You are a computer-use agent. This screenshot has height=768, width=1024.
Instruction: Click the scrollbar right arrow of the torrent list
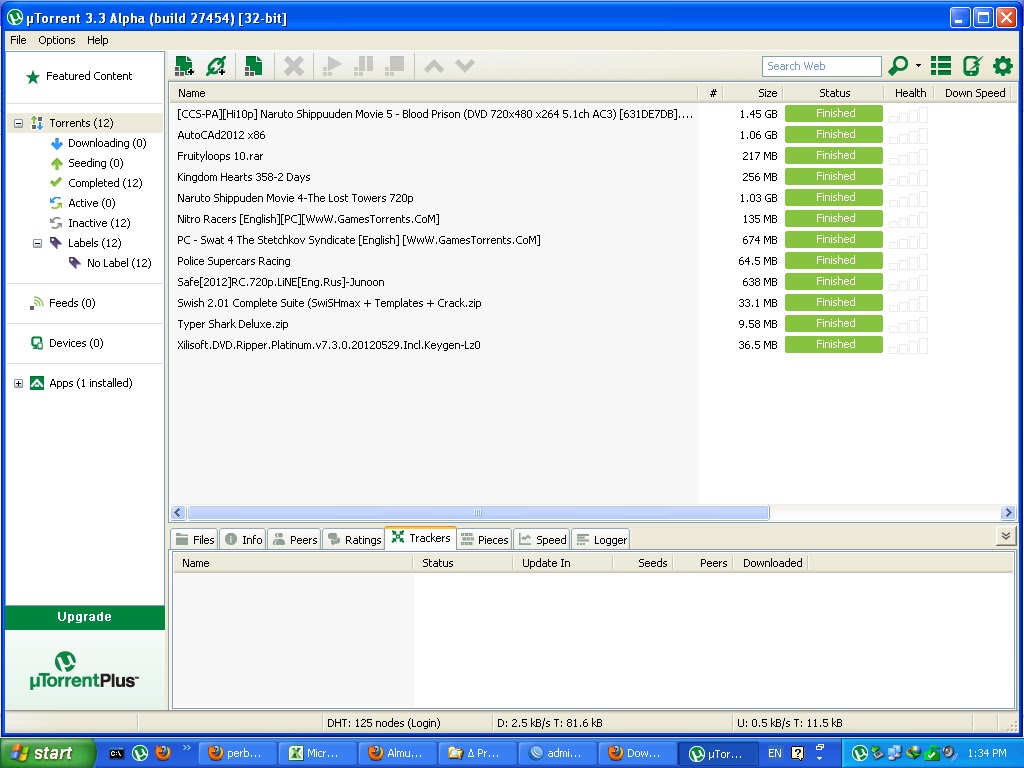click(x=1008, y=513)
